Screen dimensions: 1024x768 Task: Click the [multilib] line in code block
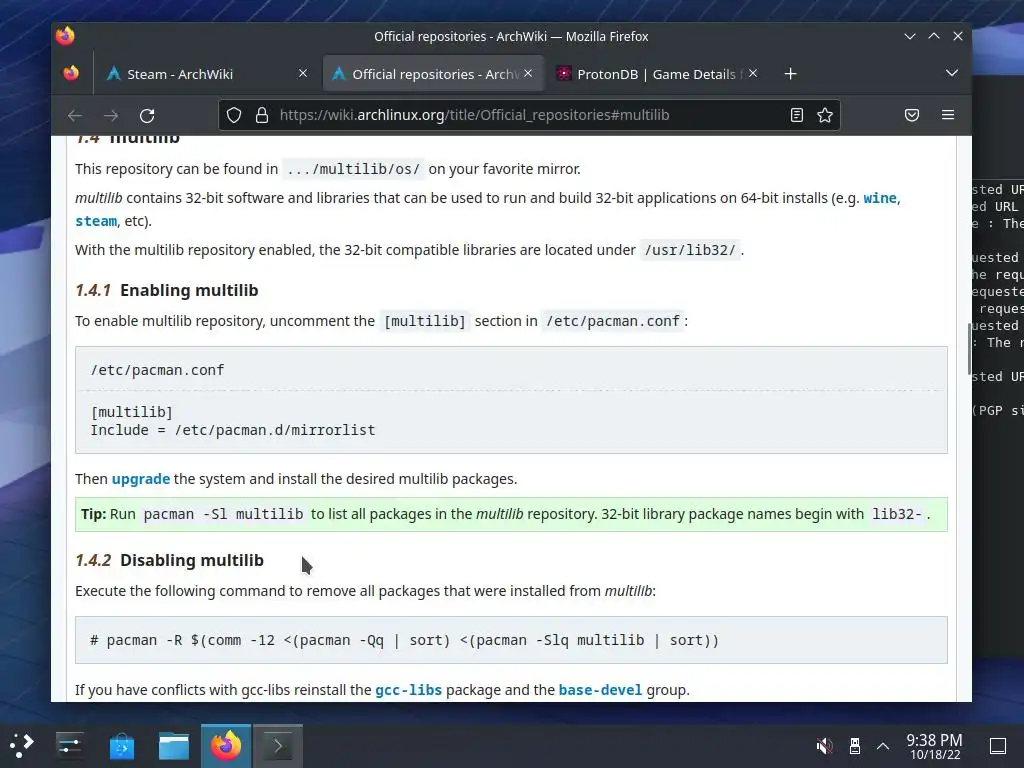131,412
